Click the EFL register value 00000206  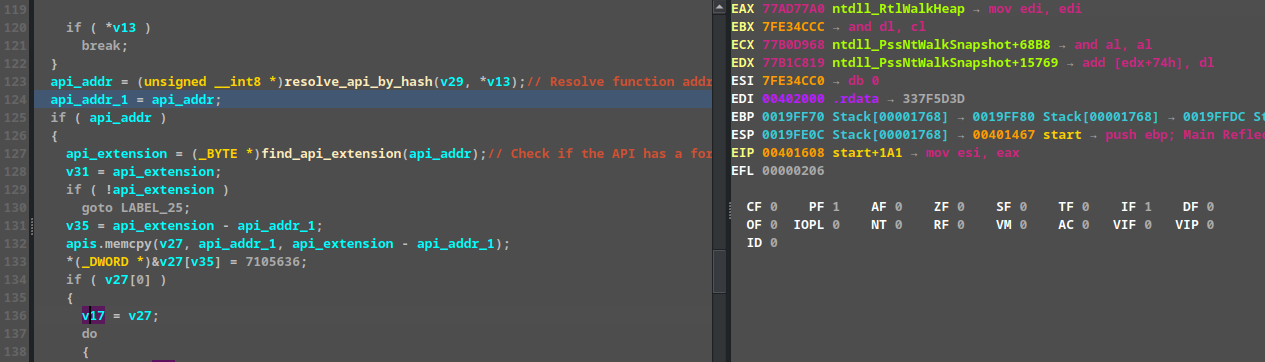(x=793, y=170)
